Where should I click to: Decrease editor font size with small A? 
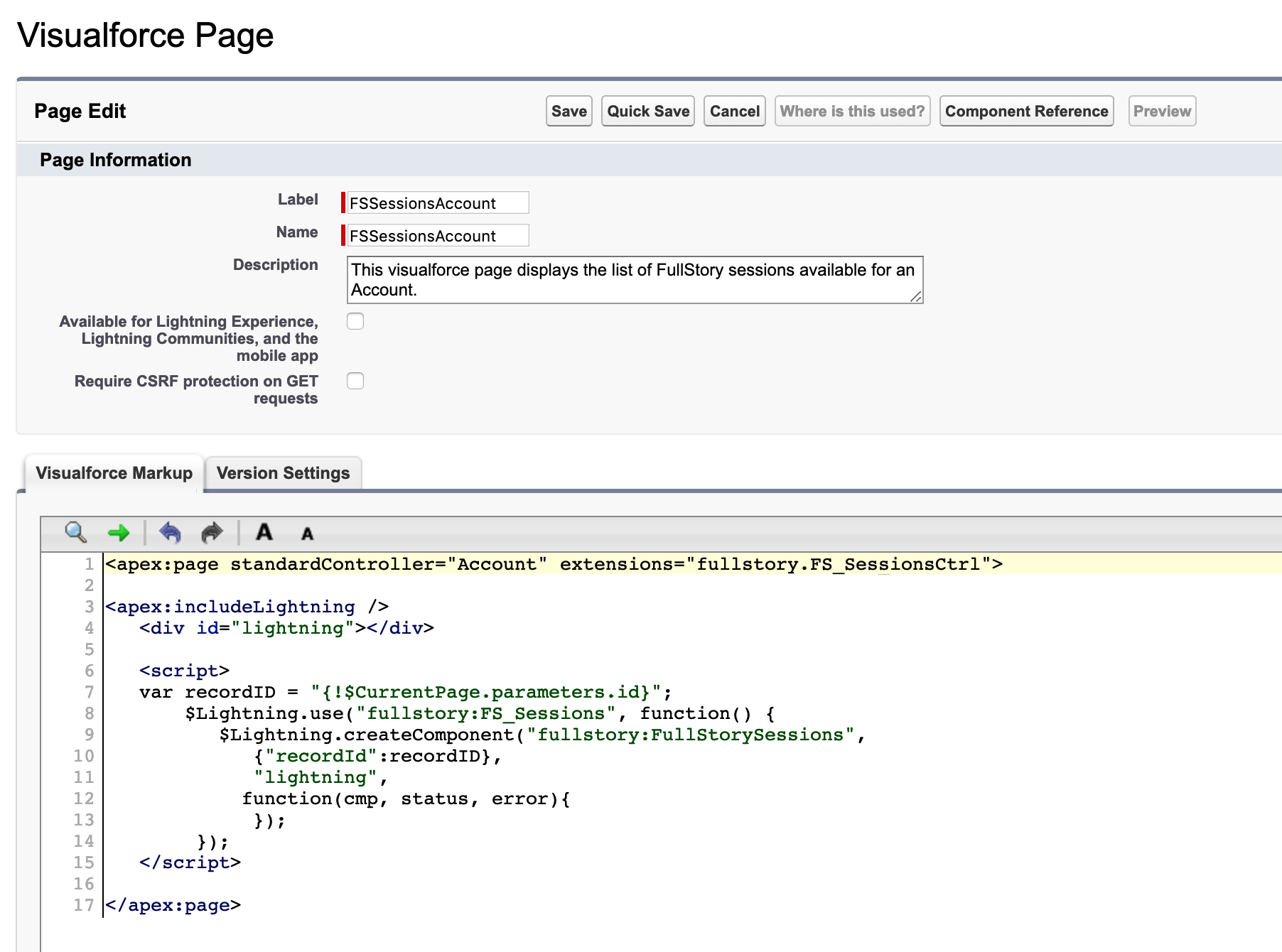click(x=307, y=534)
